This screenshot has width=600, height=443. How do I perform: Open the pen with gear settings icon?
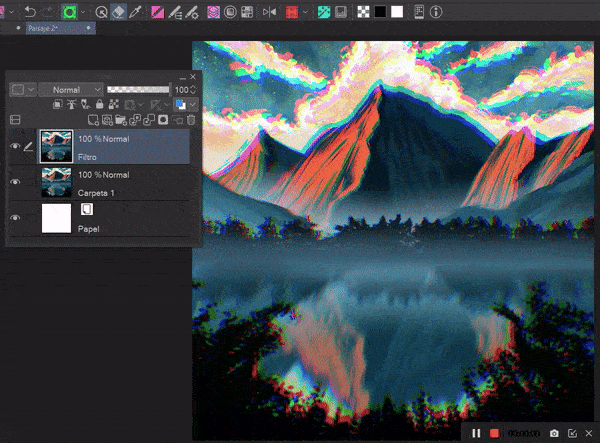pos(192,12)
